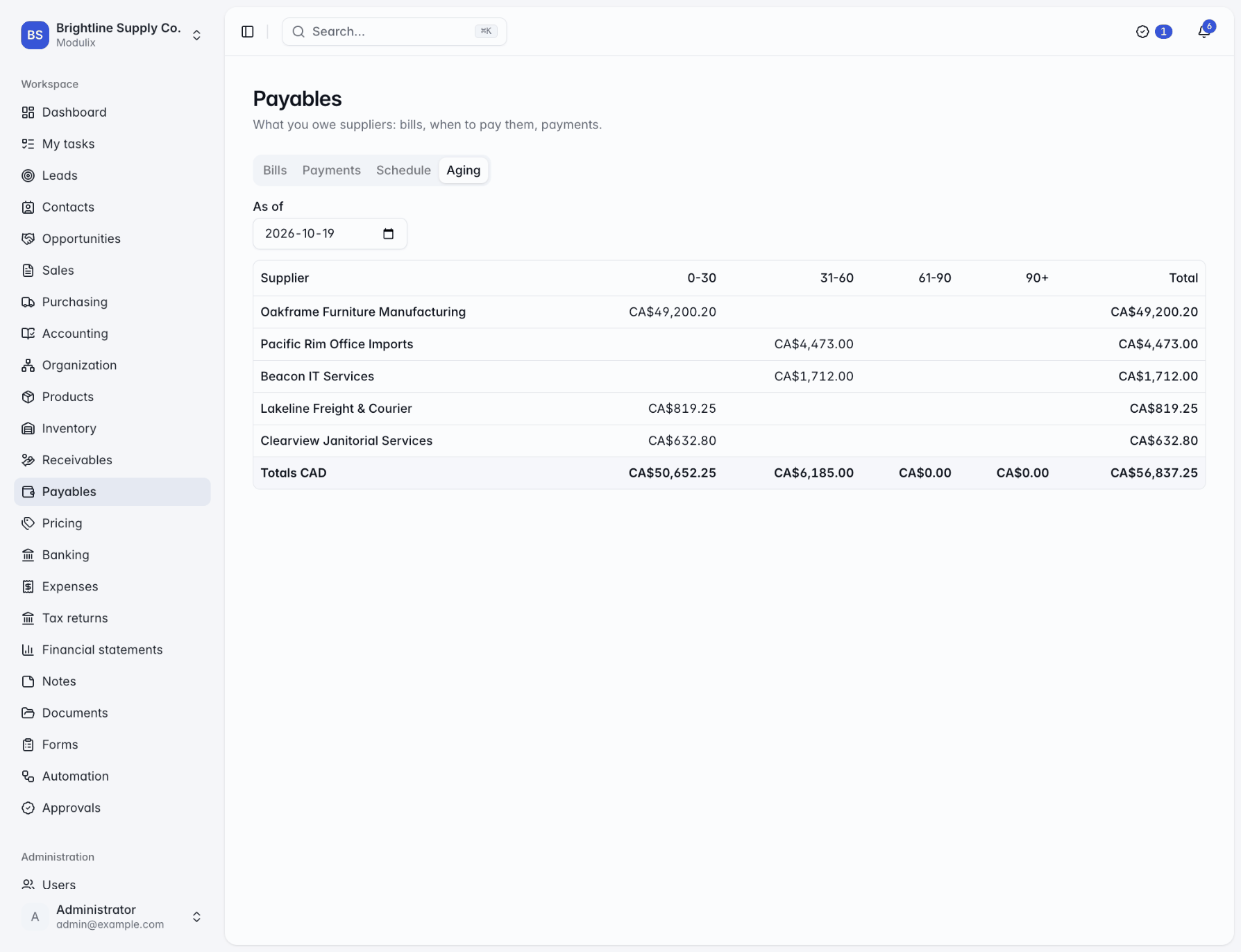Screen dimensions: 1241x952
Task: Open the Approvals sidebar item
Action: click(112, 808)
